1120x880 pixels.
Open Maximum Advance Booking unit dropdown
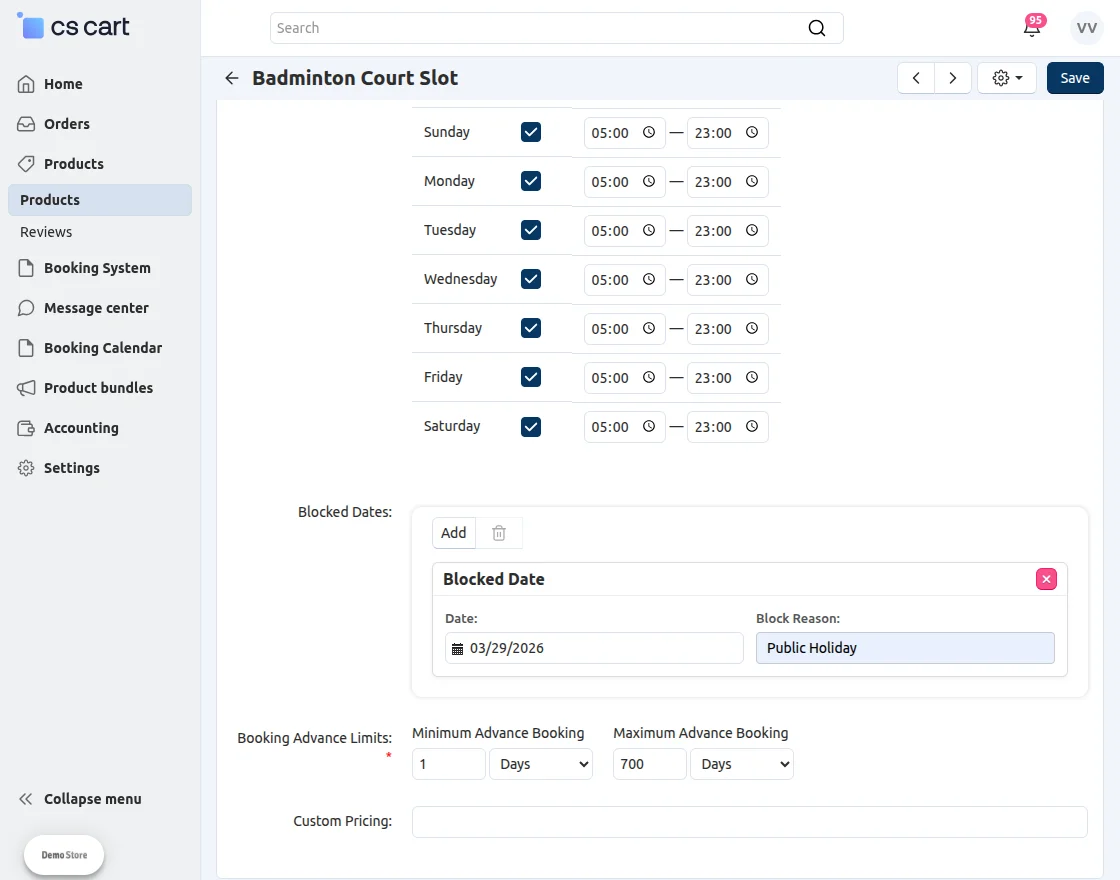click(741, 764)
